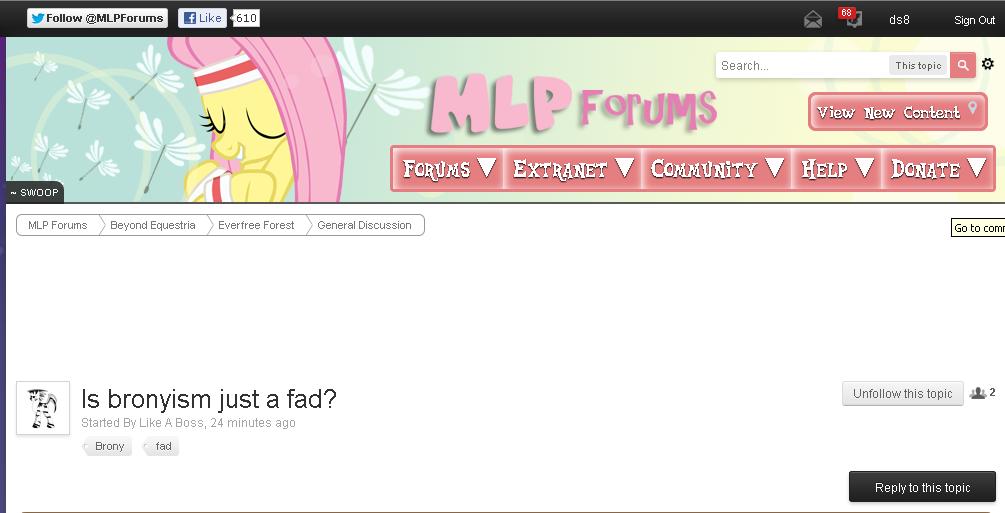The height and width of the screenshot is (513, 1005).
Task: Click Reply to this topic button
Action: coord(922,487)
